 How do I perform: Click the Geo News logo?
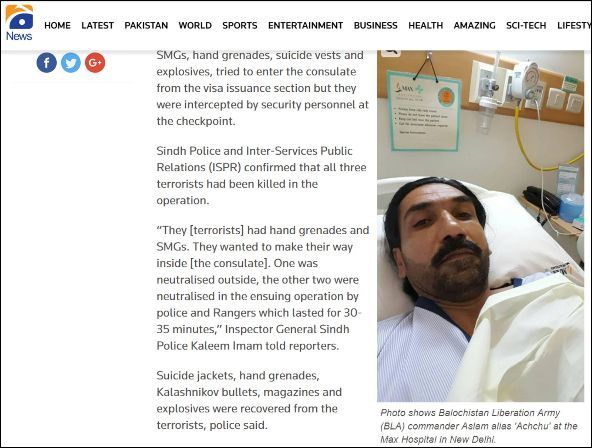(19, 23)
